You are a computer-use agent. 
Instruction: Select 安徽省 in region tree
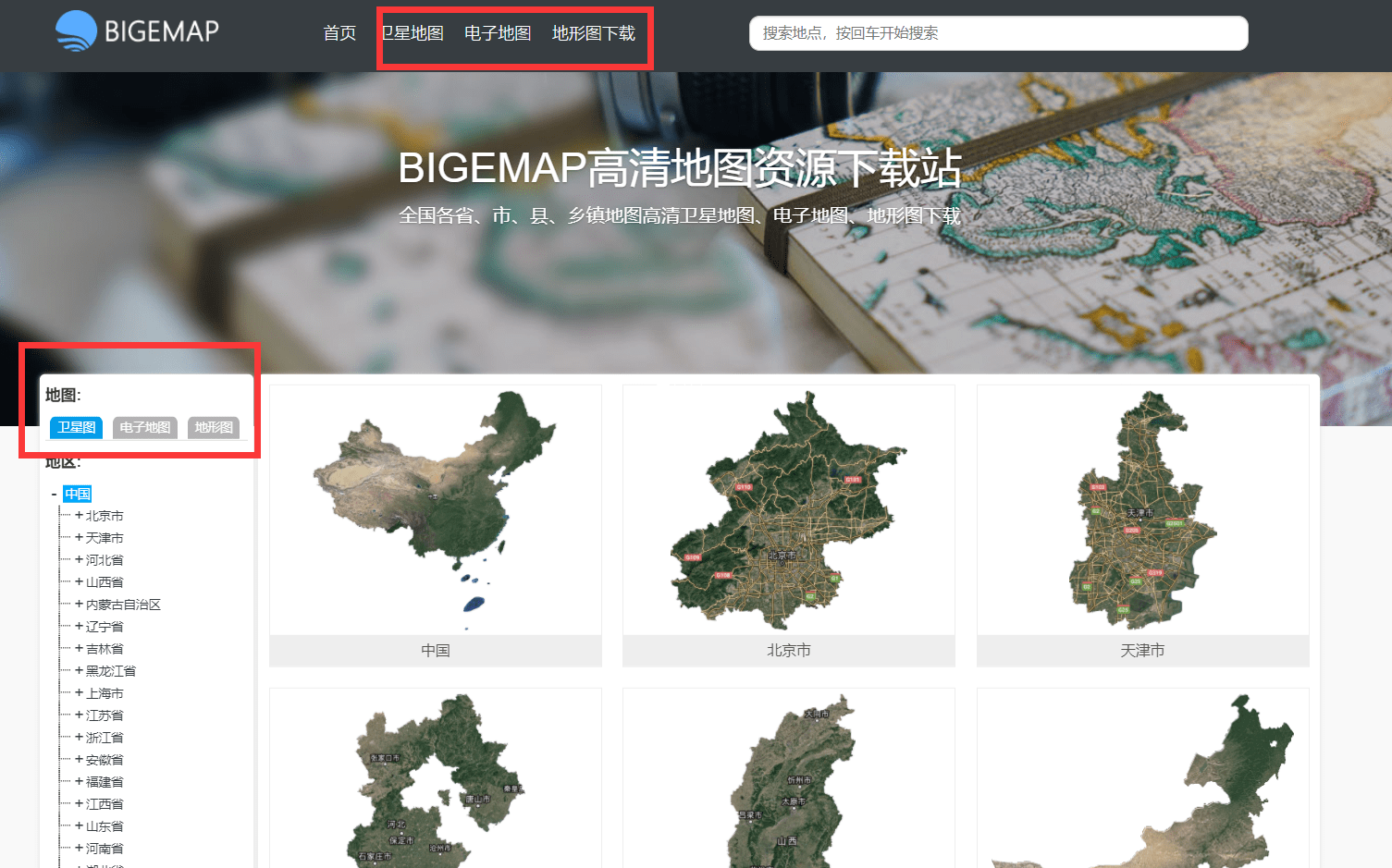click(x=105, y=760)
